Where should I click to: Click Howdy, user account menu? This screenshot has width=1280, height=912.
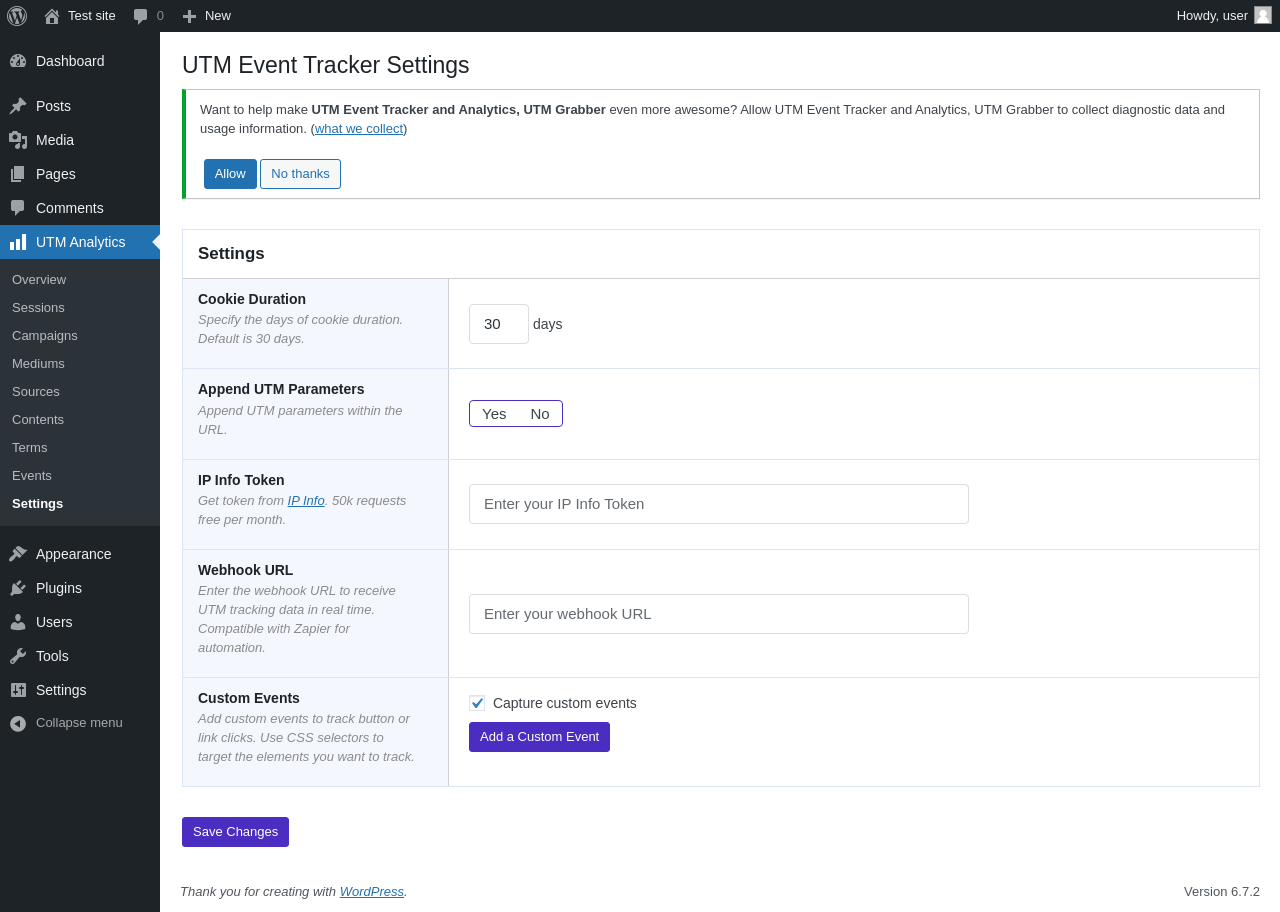pyautogui.click(x=1224, y=16)
